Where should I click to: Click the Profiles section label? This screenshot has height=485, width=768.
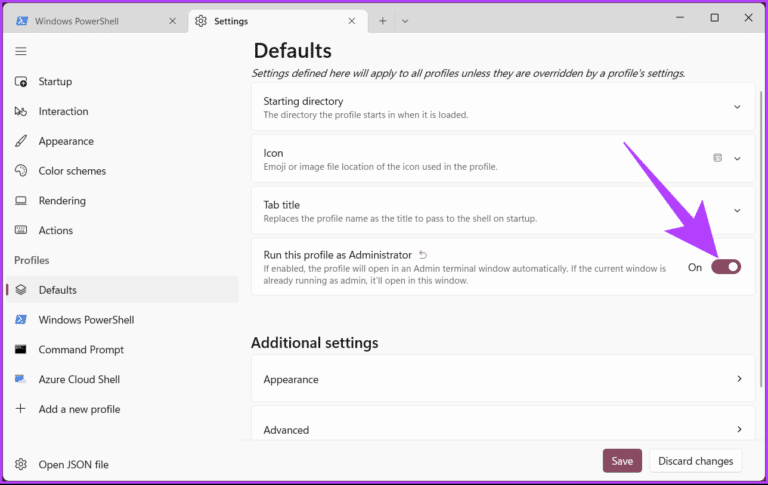(x=32, y=260)
